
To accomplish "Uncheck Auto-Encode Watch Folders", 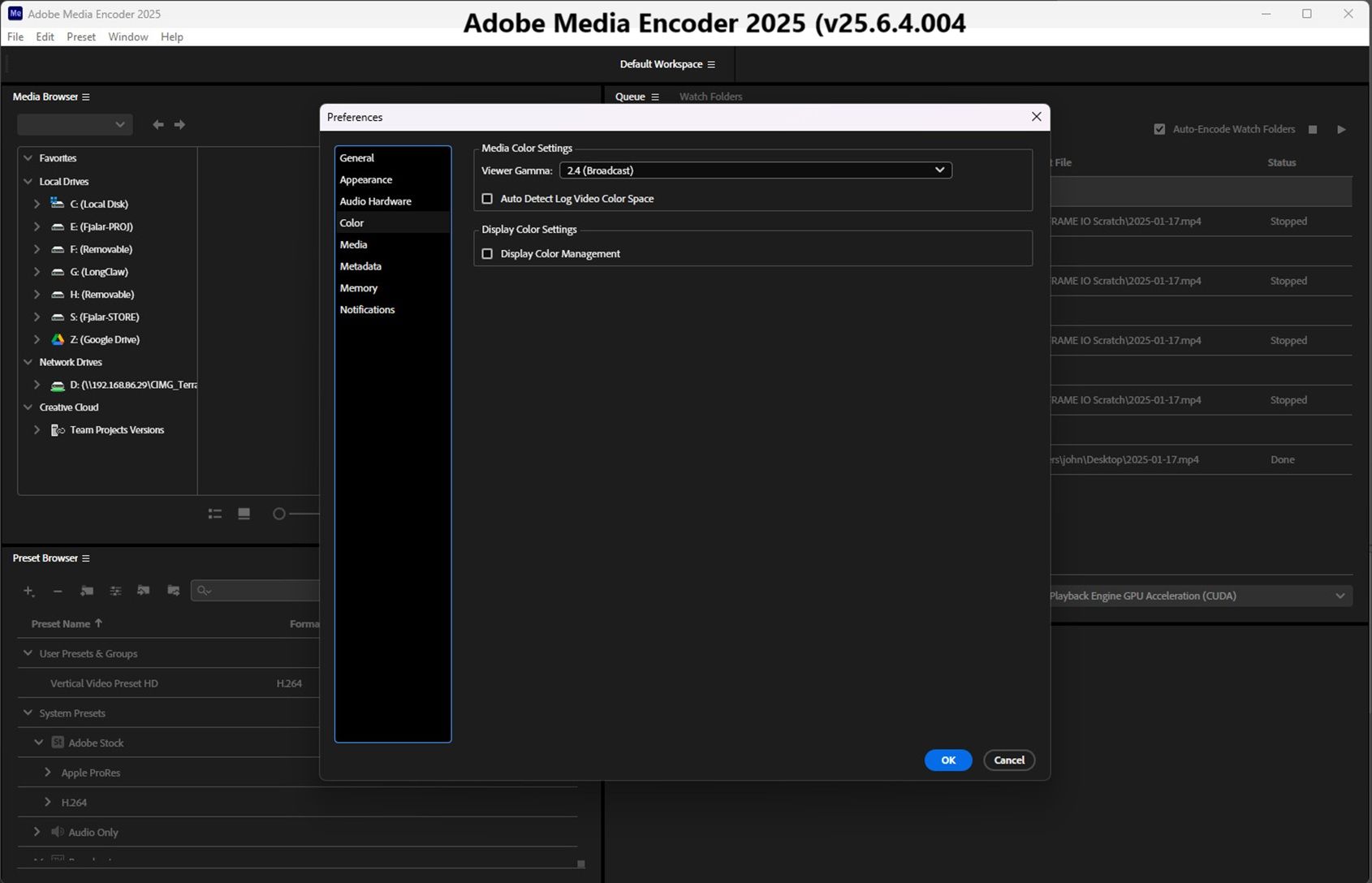I will point(1159,129).
